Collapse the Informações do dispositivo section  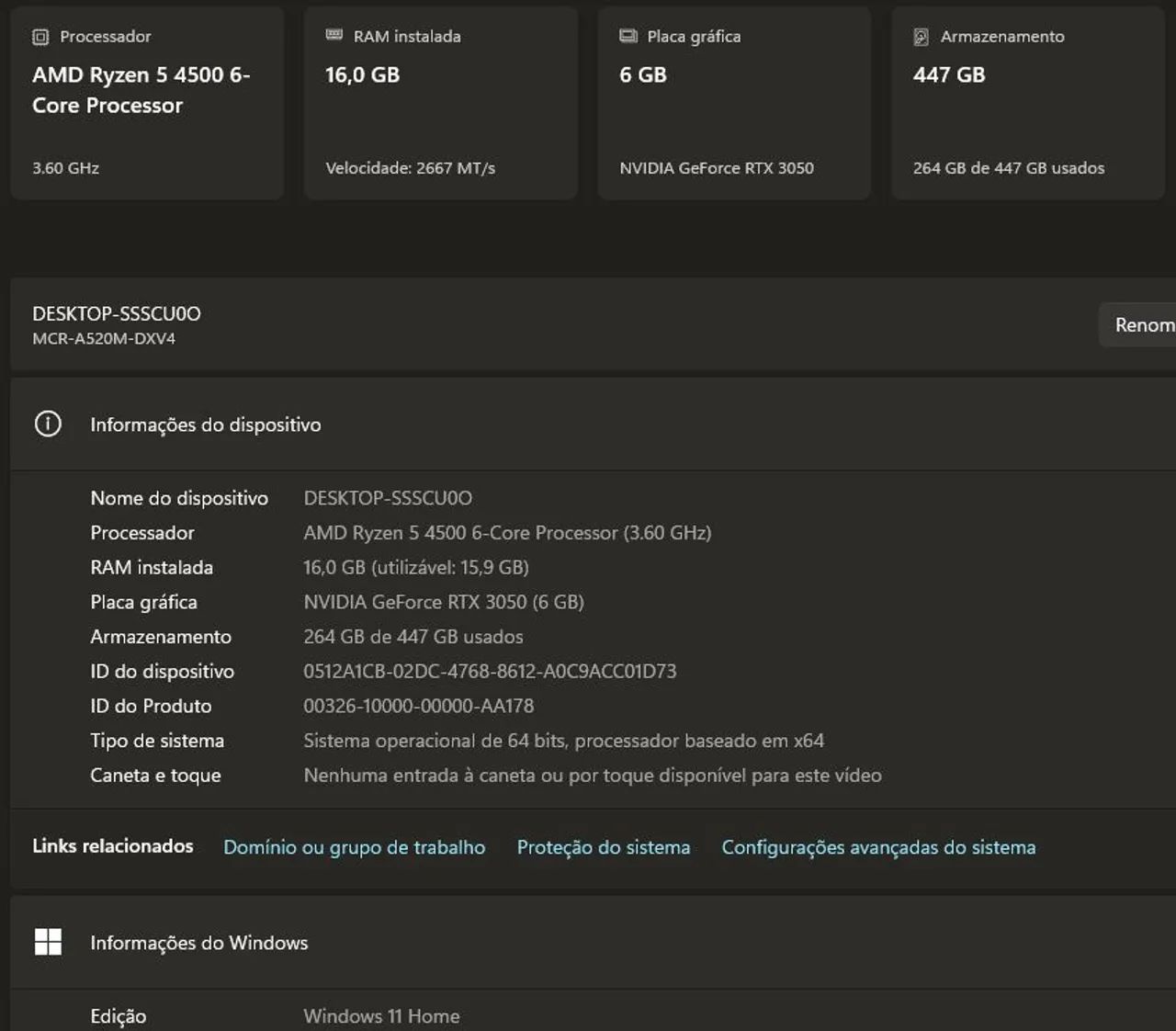(593, 425)
